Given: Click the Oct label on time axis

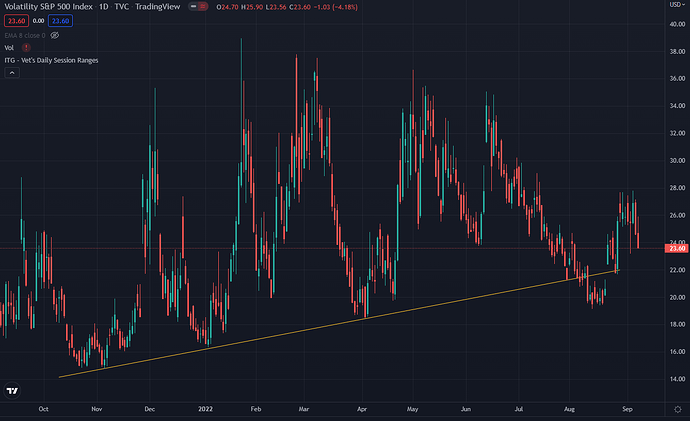Looking at the screenshot, I should [44, 409].
